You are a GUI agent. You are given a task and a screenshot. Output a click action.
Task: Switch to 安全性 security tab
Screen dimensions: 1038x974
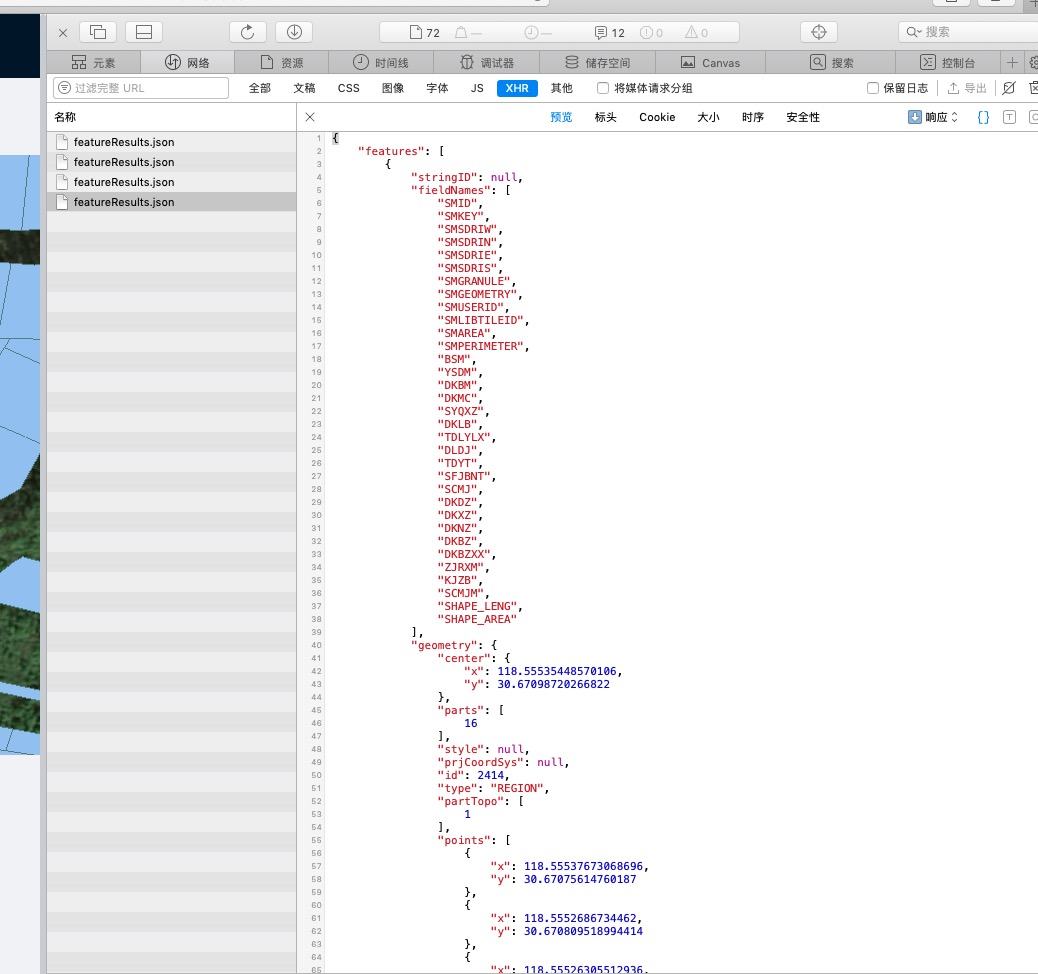click(x=802, y=117)
